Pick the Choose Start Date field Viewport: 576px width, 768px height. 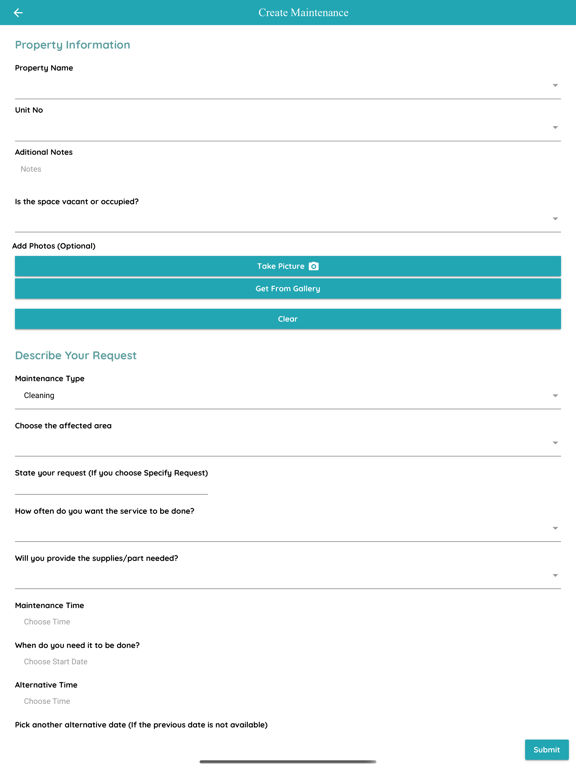click(55, 662)
